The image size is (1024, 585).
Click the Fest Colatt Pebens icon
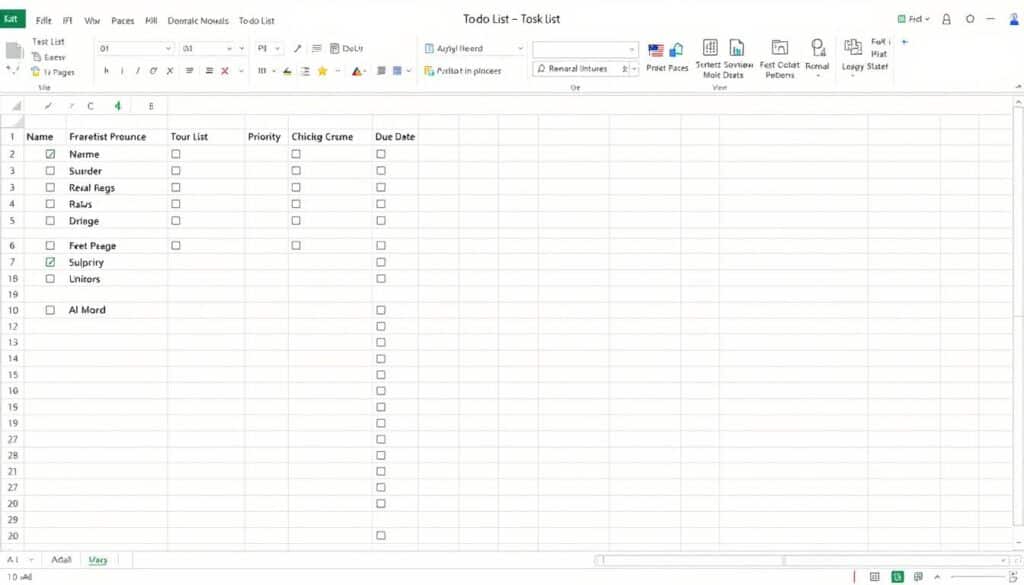780,47
